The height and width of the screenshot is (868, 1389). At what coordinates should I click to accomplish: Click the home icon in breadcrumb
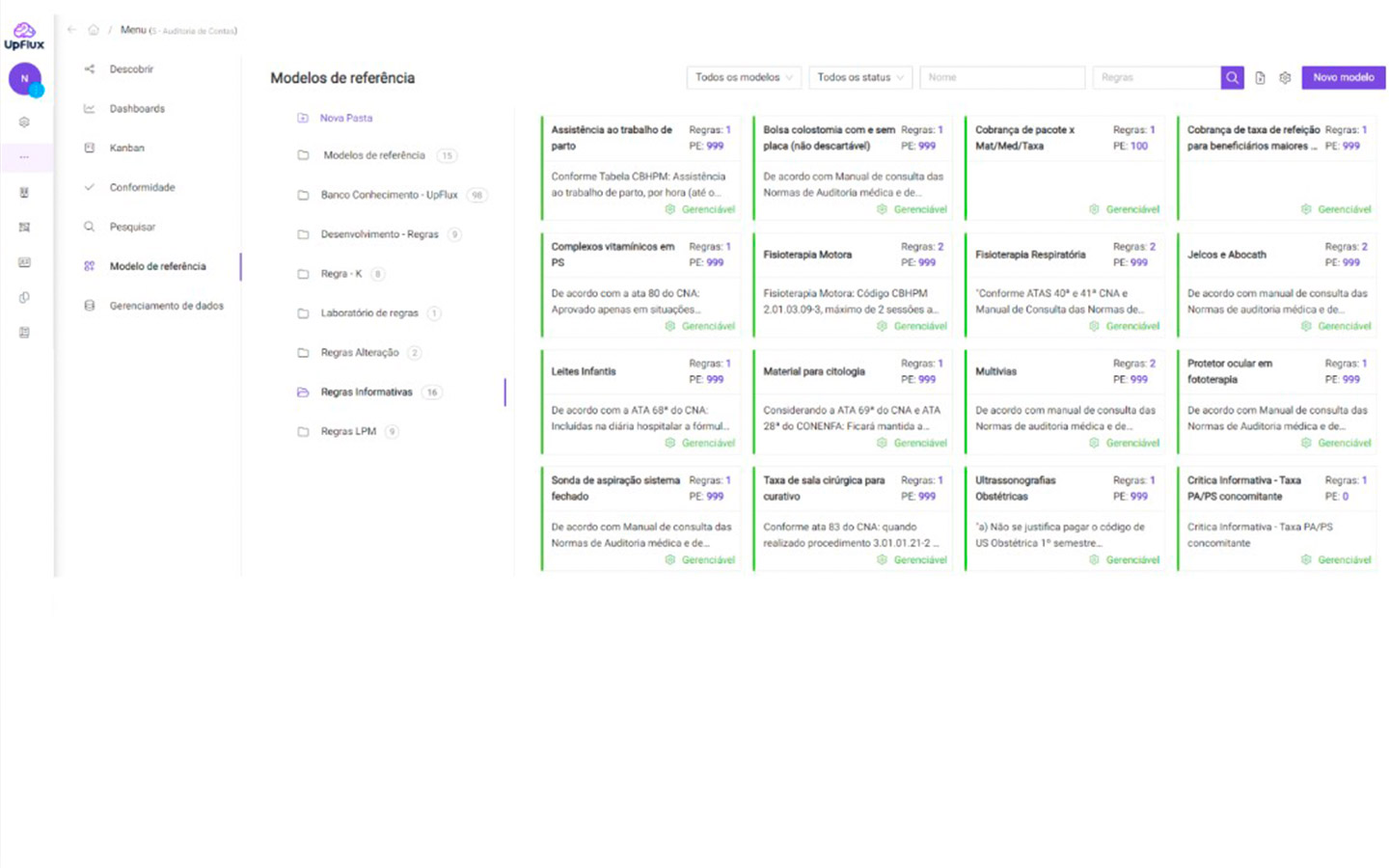click(94, 30)
